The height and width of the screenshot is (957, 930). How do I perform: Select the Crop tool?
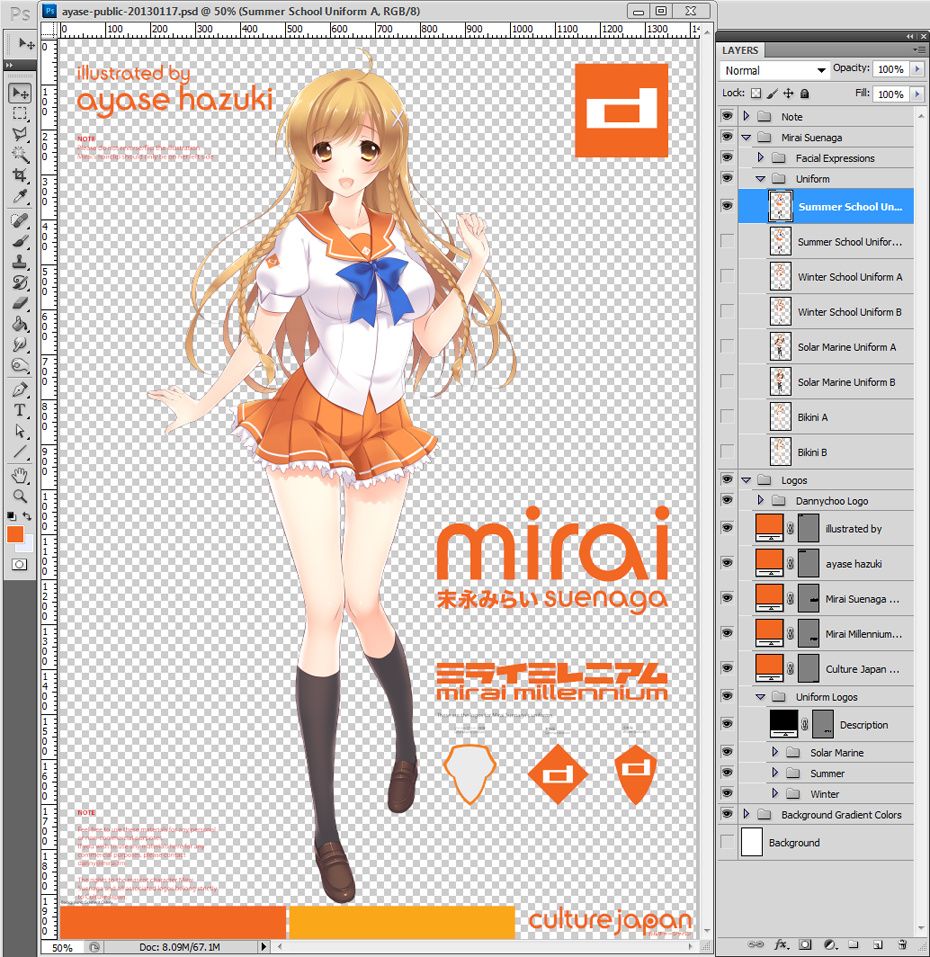coord(19,175)
